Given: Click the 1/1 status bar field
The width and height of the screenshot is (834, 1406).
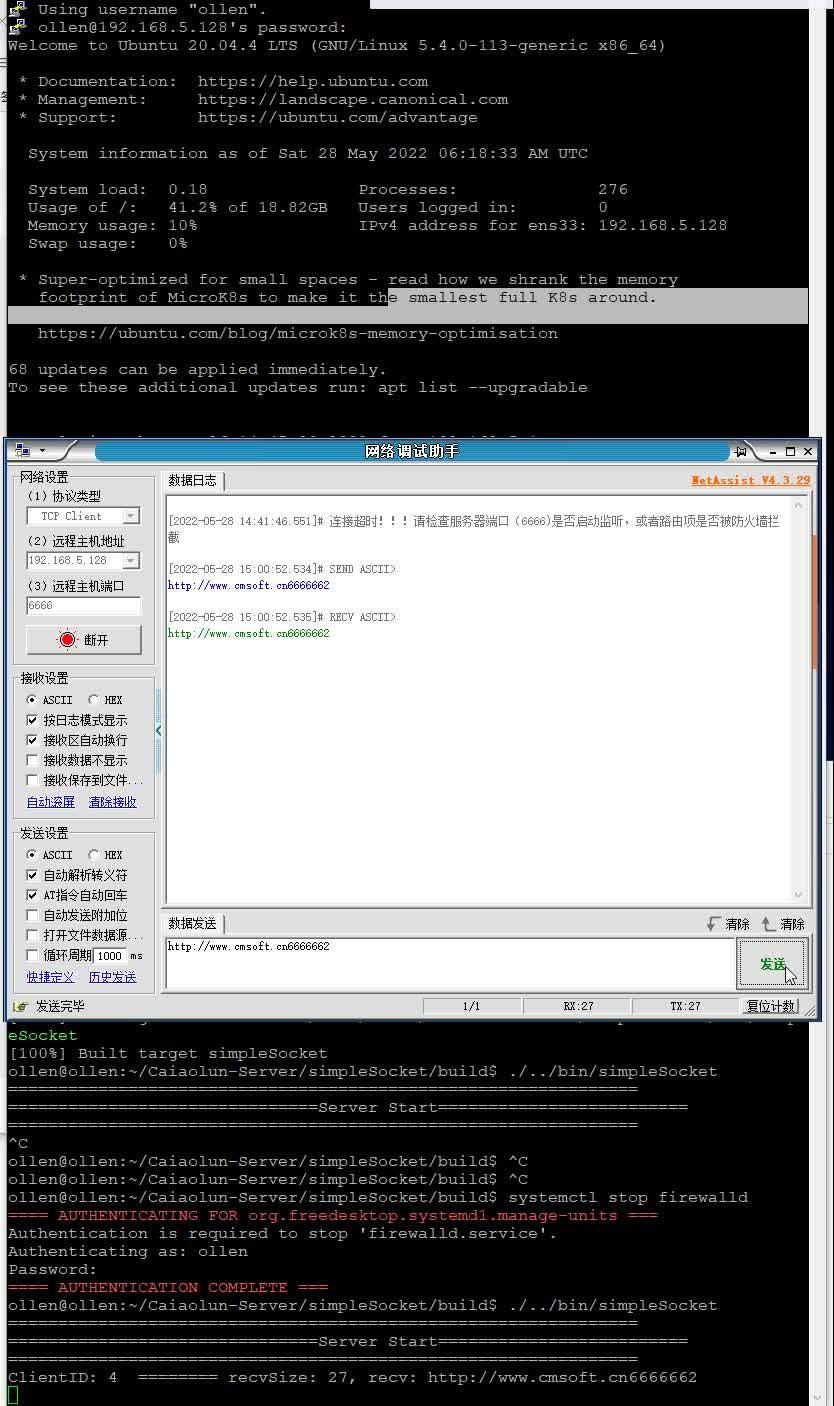Looking at the screenshot, I should [x=471, y=1006].
